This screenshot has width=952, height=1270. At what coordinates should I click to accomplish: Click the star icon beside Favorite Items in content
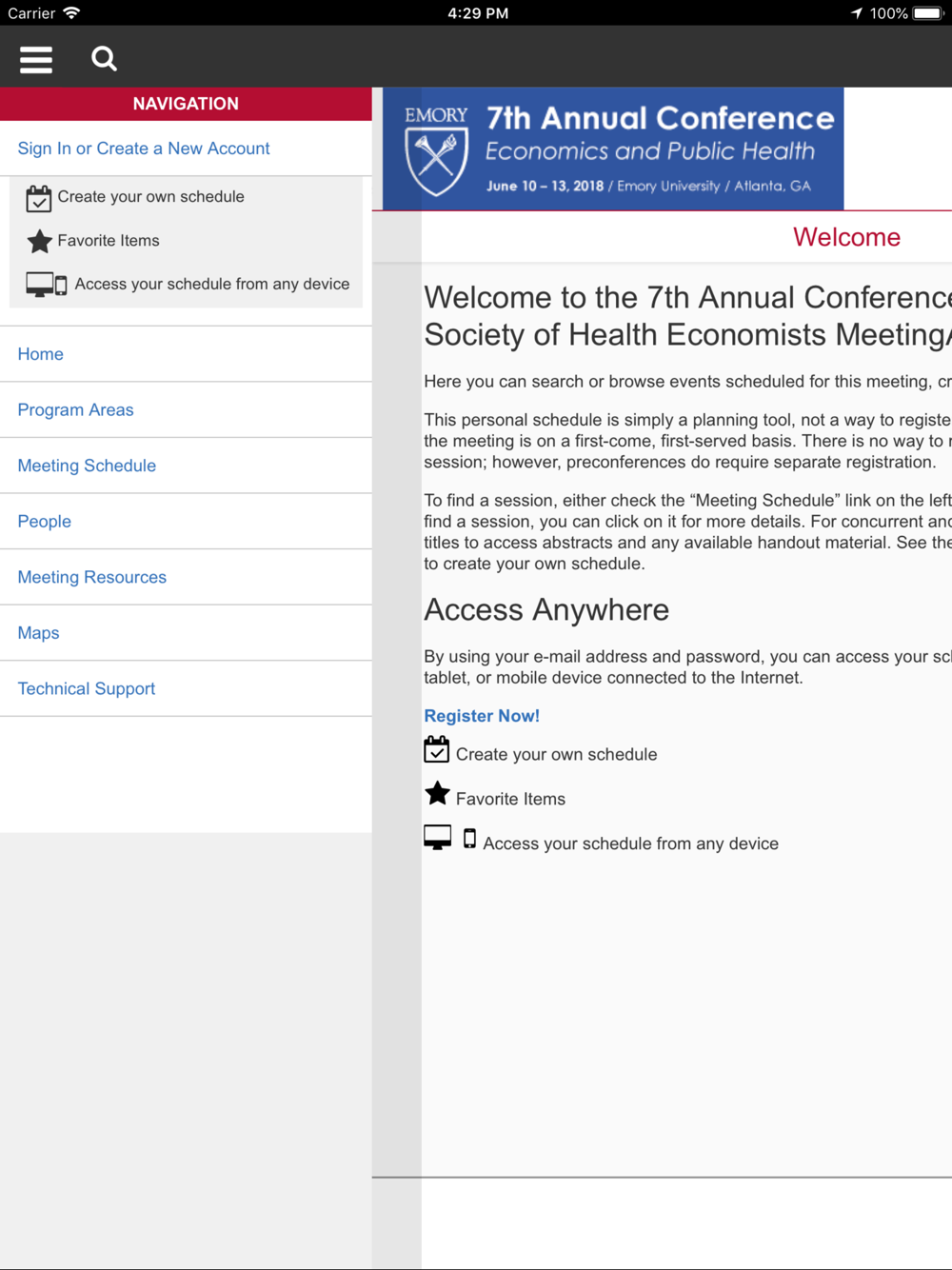point(437,793)
